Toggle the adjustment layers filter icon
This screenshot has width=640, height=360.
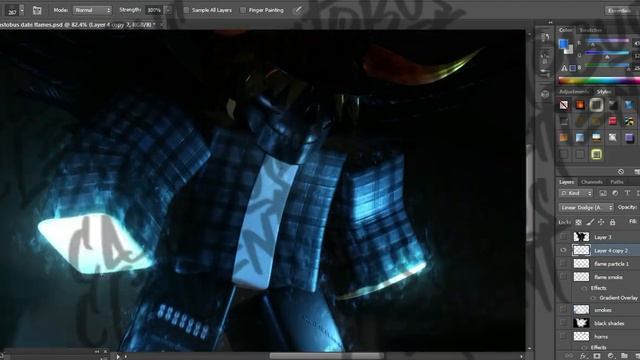pos(615,193)
